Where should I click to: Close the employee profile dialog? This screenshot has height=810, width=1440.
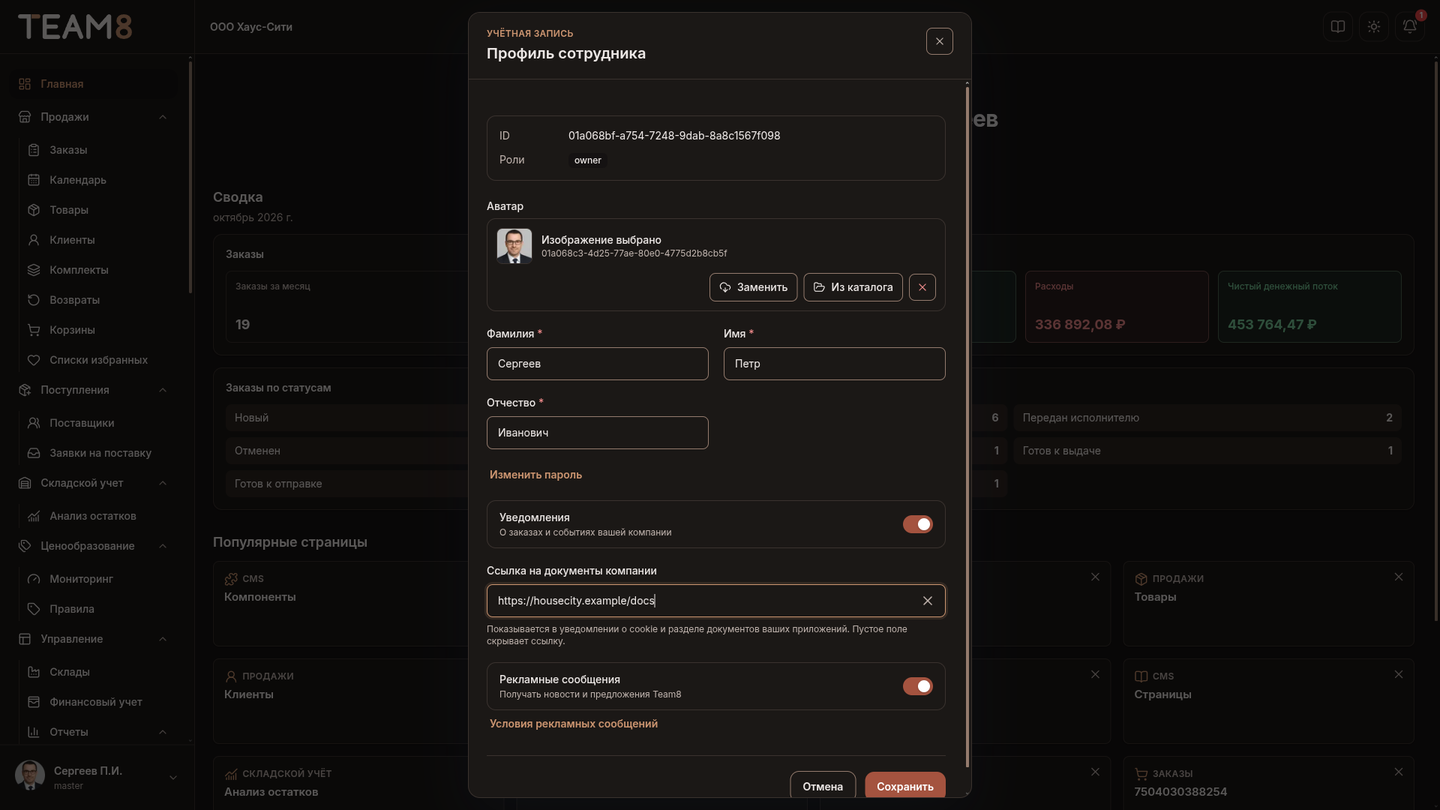[x=939, y=41]
